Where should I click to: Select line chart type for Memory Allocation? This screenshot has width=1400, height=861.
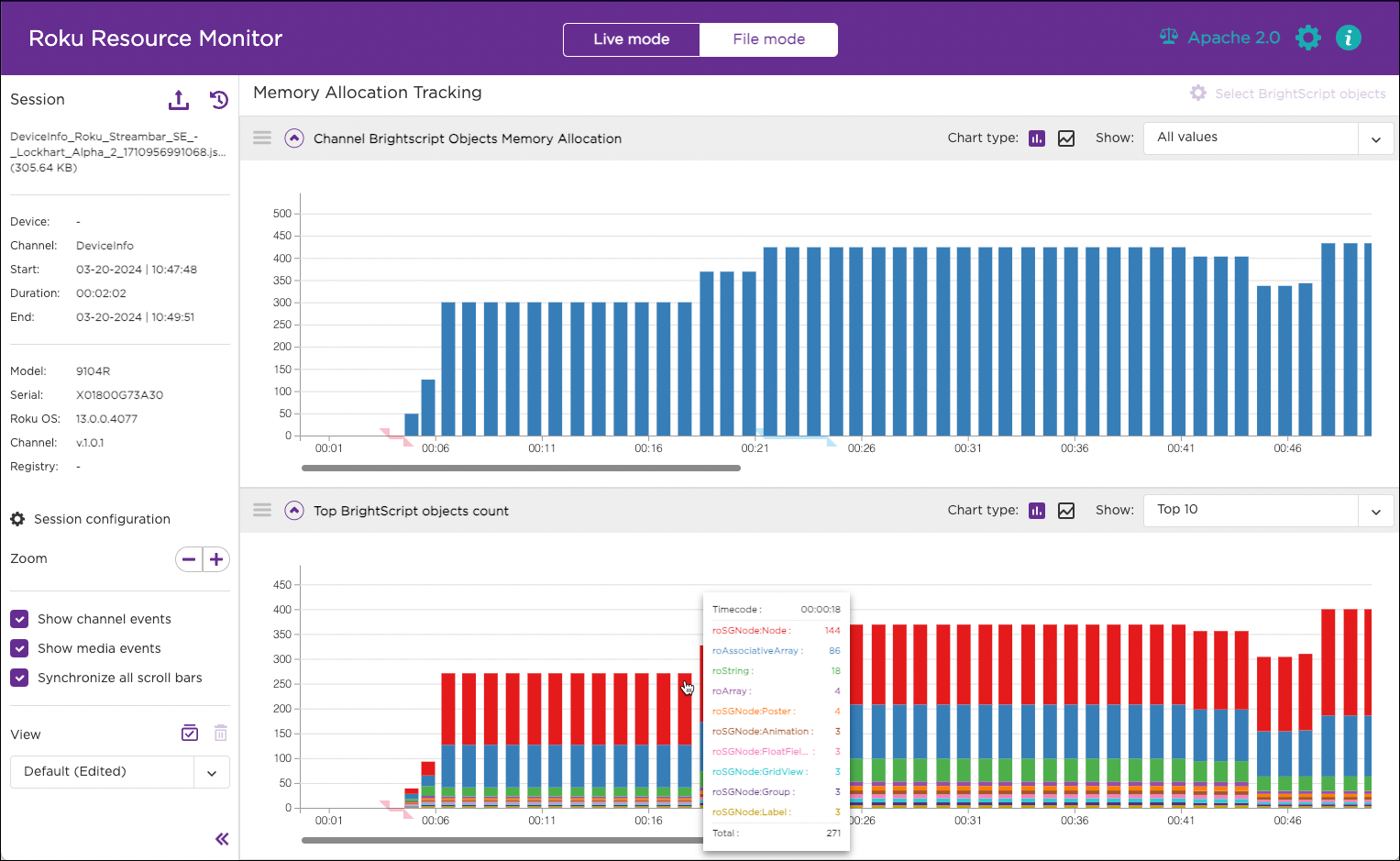[1066, 138]
